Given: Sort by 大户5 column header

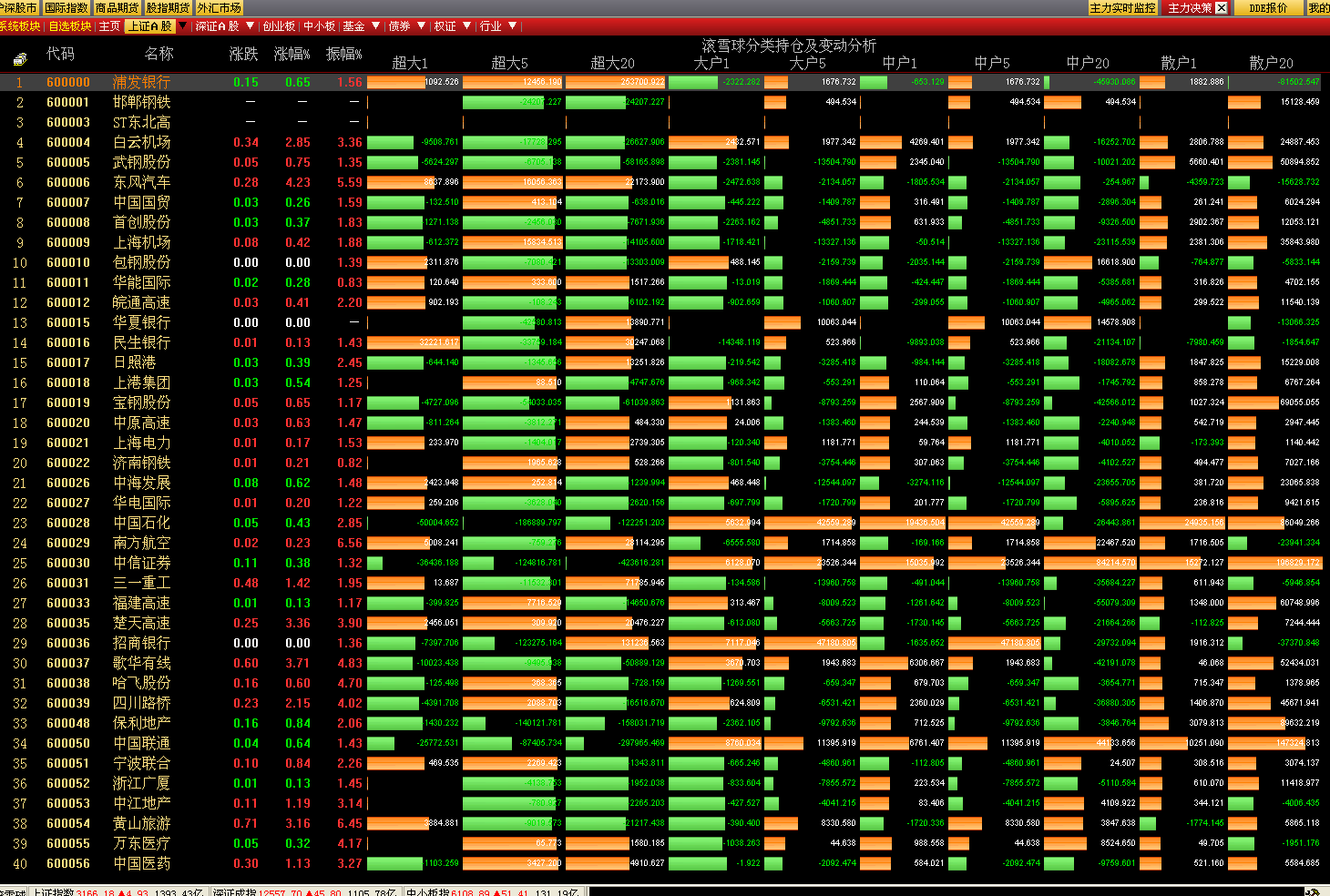Looking at the screenshot, I should (x=807, y=63).
